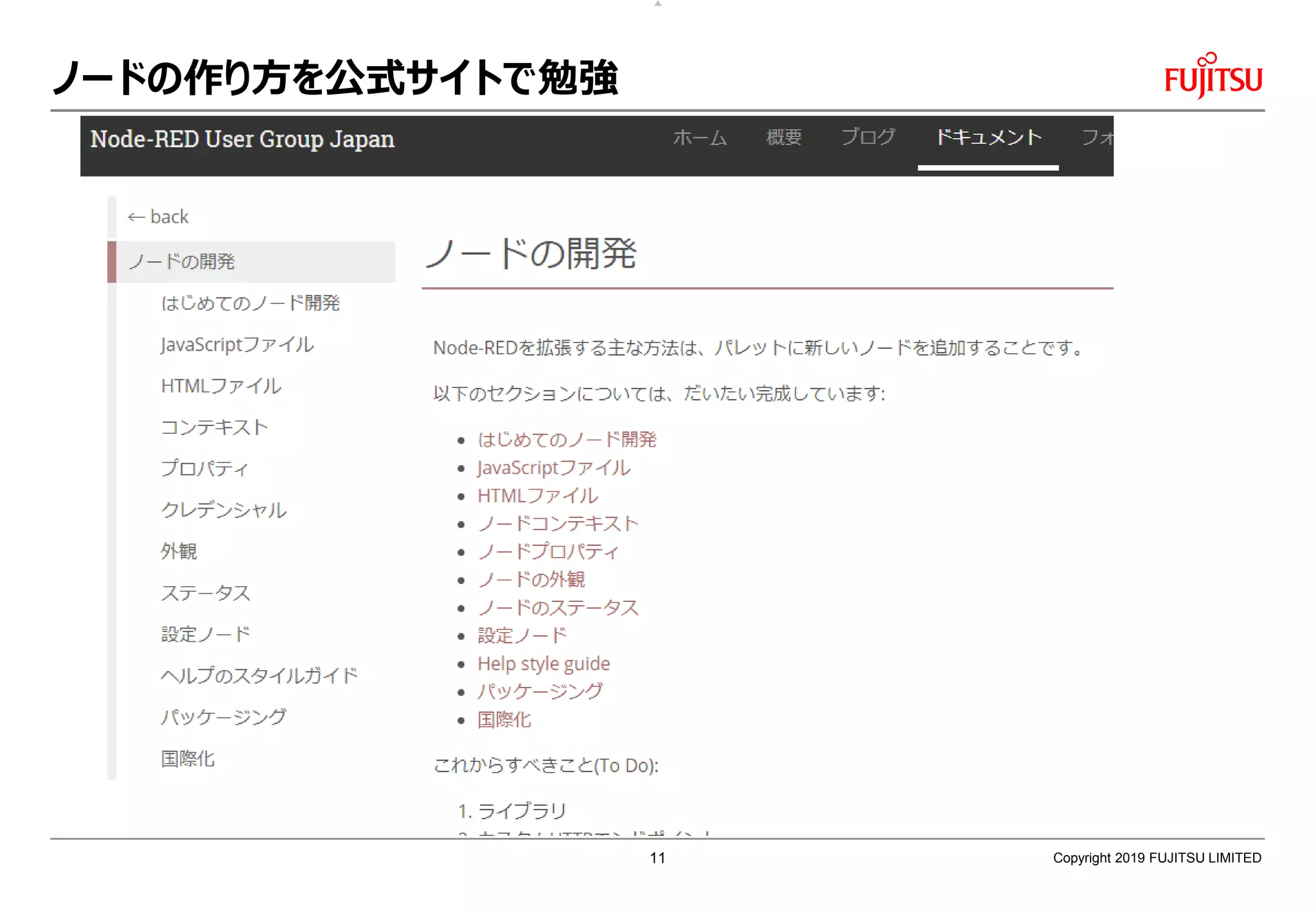Screen dimensions: 1316x911
Task: Click the ノードの開発 page heading
Action: click(x=531, y=253)
